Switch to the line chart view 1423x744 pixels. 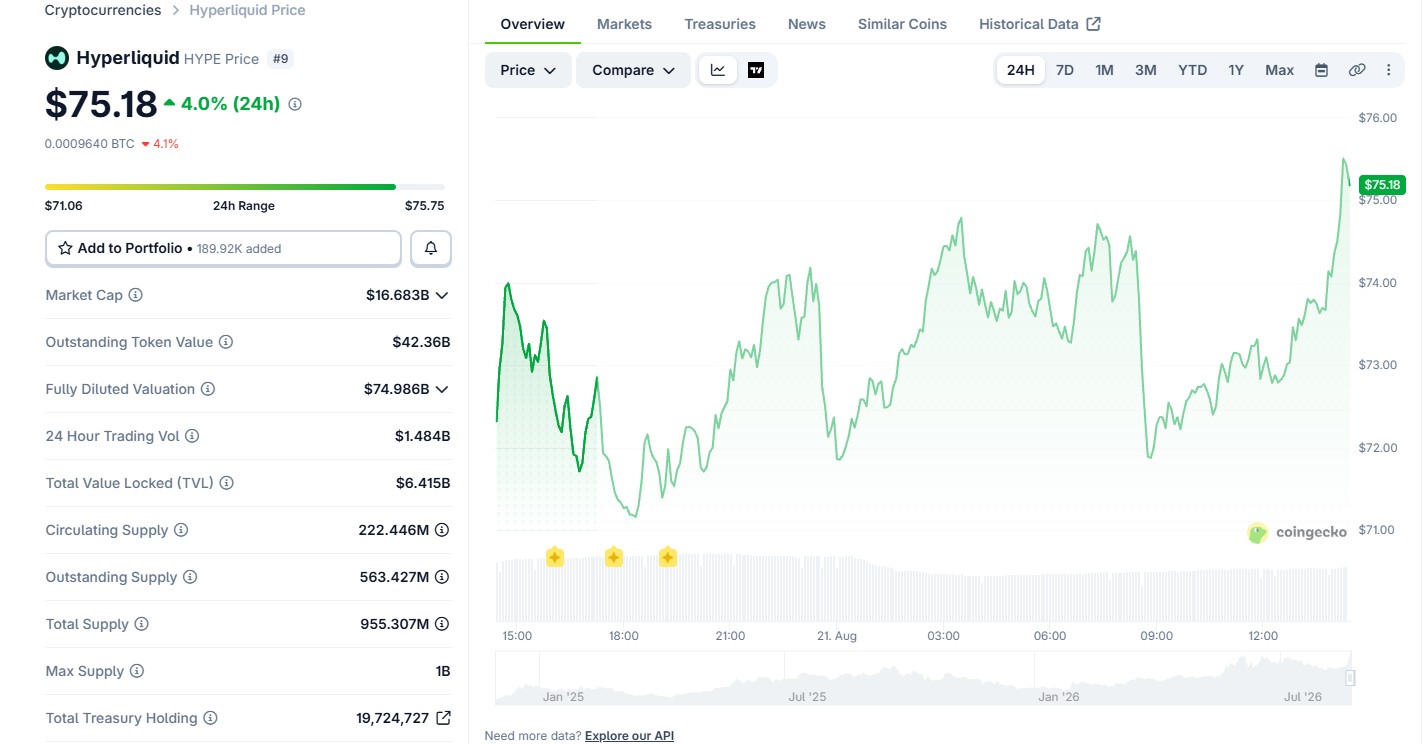[x=718, y=70]
